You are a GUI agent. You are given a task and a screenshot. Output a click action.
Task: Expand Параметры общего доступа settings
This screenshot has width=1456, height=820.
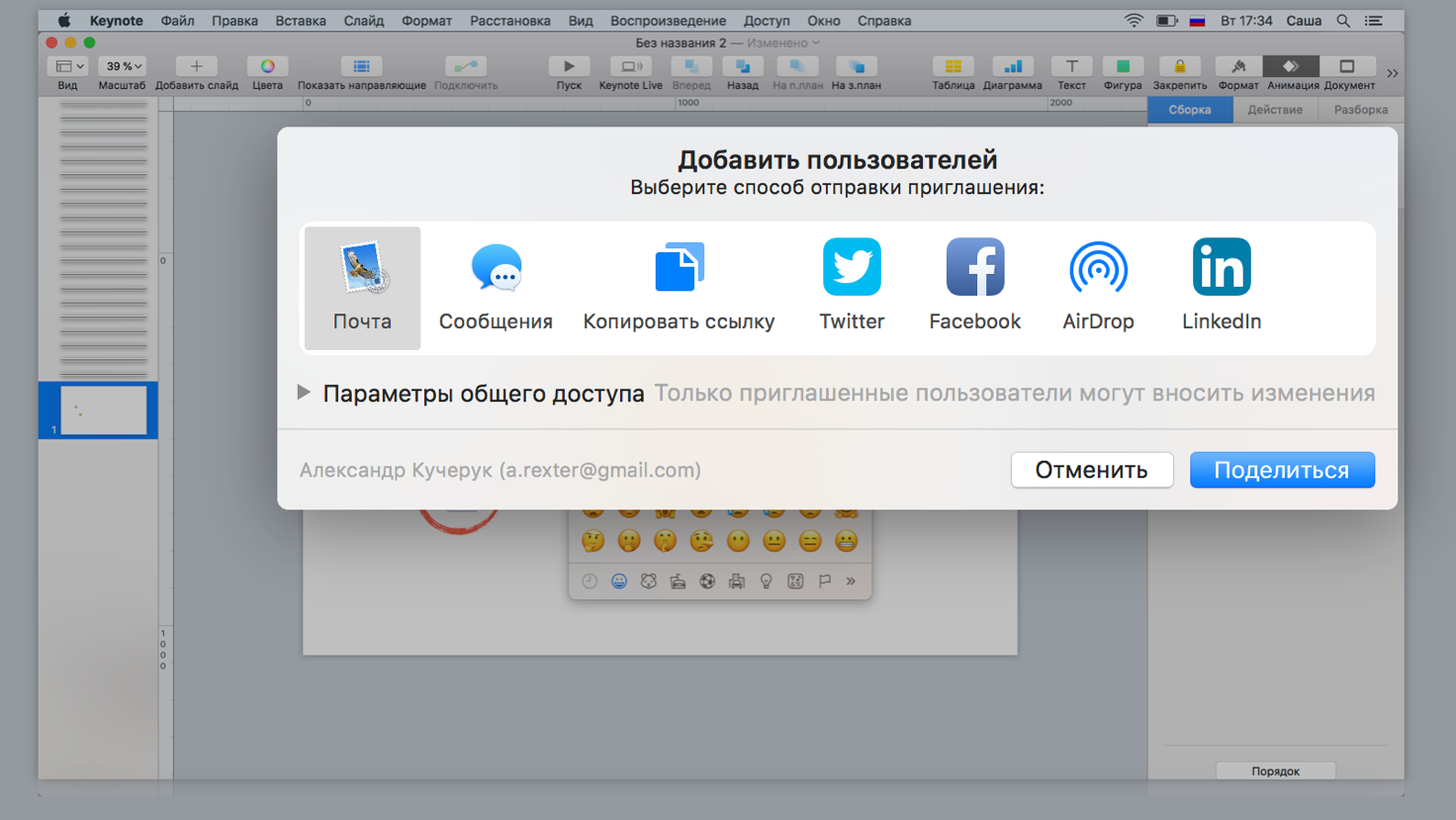coord(304,393)
